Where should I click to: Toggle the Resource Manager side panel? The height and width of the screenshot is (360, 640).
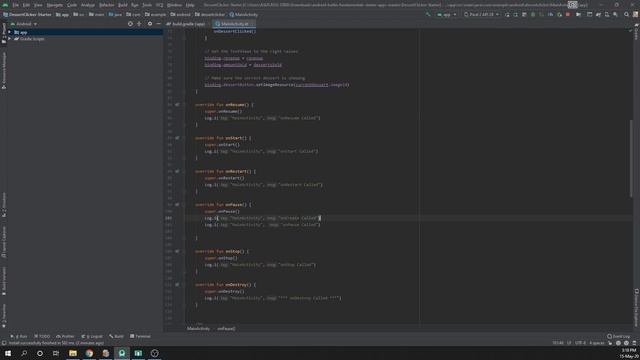coord(4,70)
